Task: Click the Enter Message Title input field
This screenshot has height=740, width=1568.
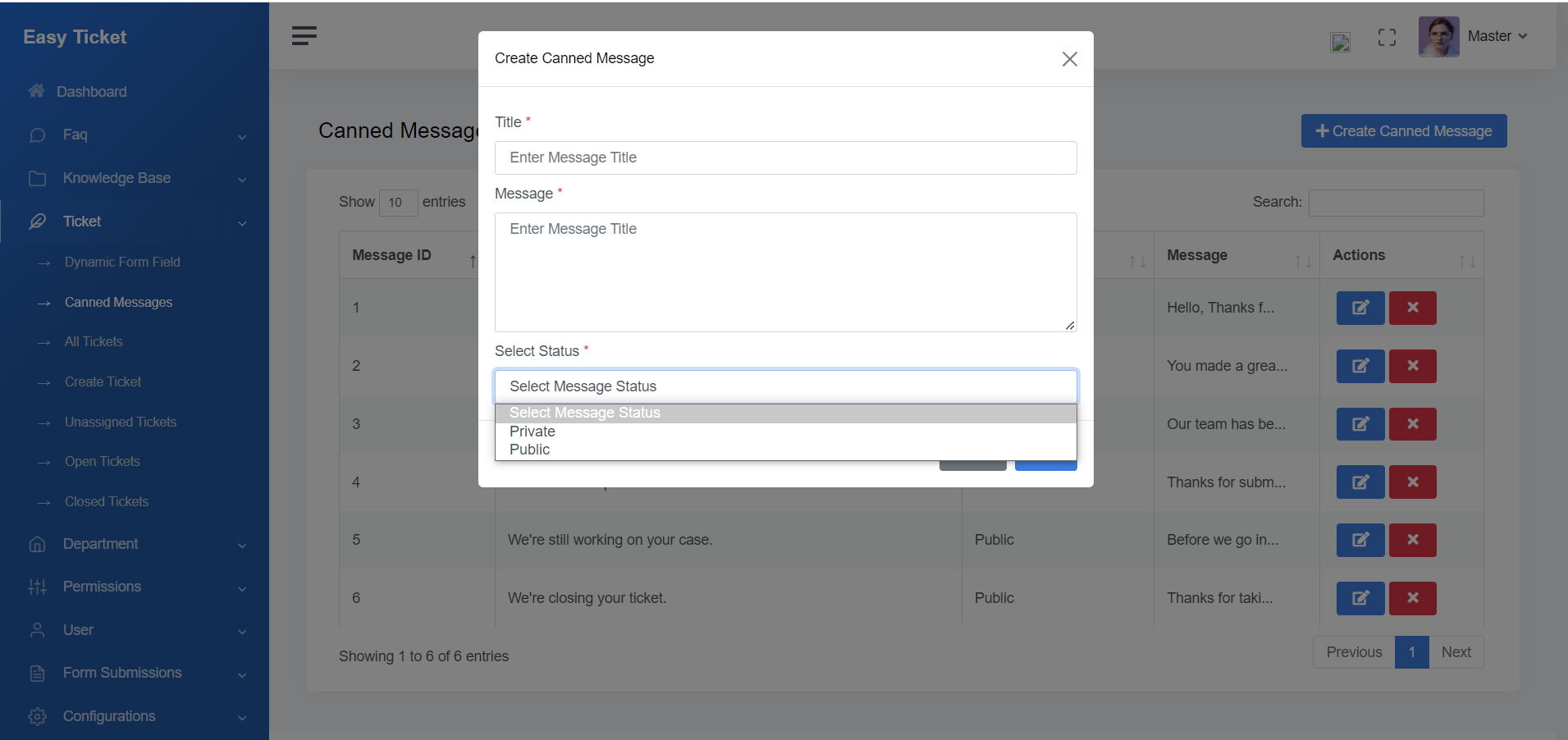Action: [x=785, y=158]
